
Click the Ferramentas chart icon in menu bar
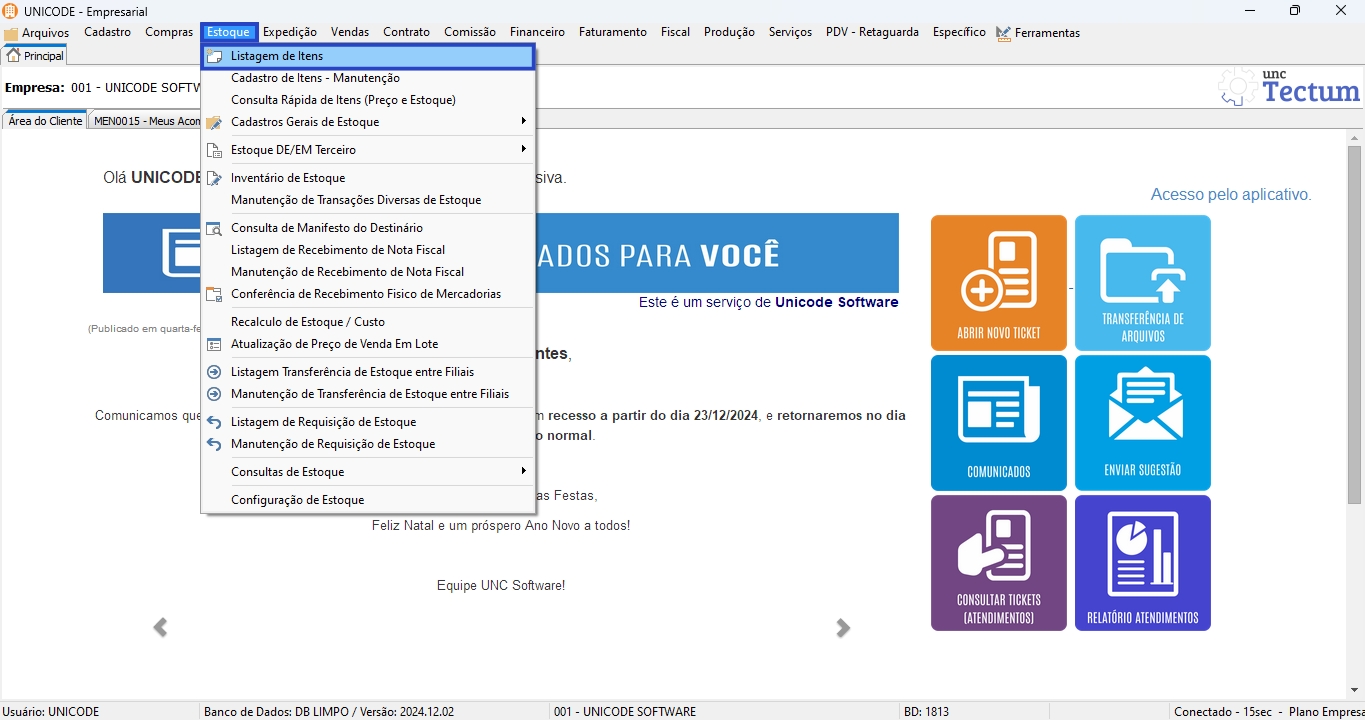pyautogui.click(x=1004, y=33)
